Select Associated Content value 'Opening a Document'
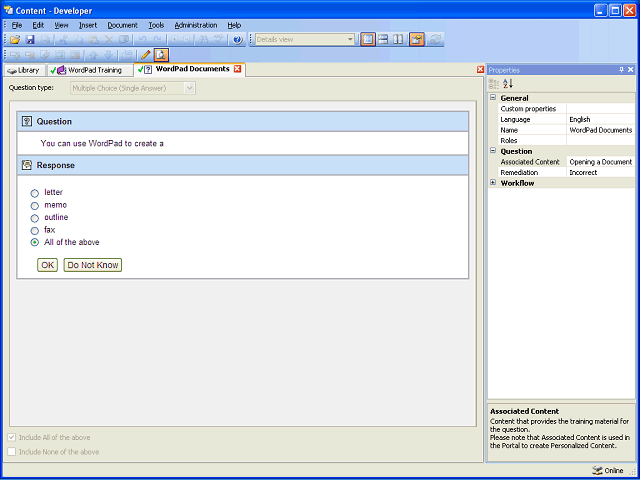This screenshot has height=480, width=640. [x=600, y=162]
